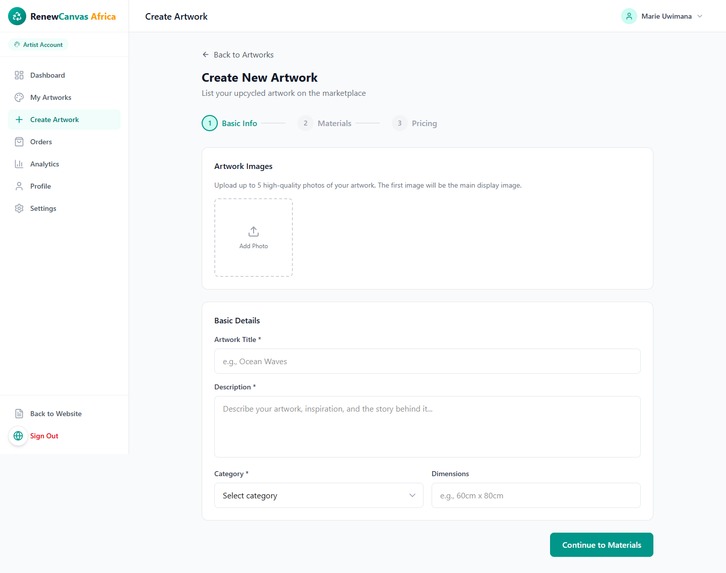
Task: Expand the user menu chevron
Action: pyautogui.click(x=700, y=16)
